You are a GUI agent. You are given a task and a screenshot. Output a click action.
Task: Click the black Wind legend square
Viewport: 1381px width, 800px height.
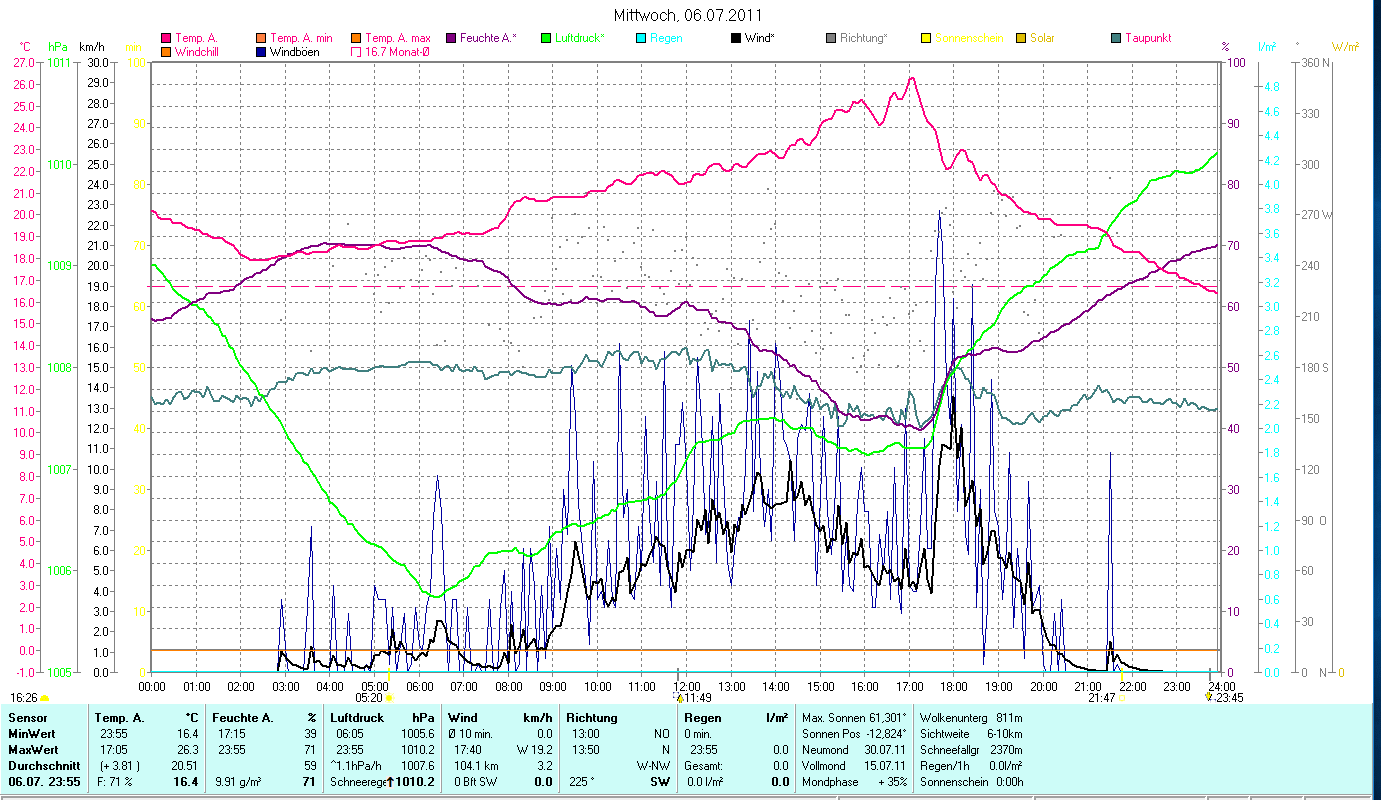tap(735, 38)
